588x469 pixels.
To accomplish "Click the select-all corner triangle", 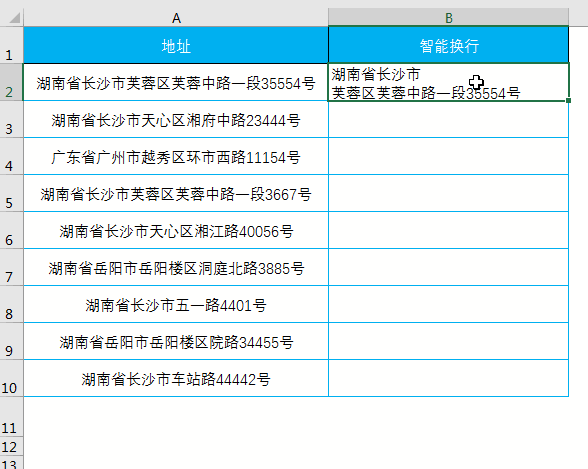I will click(x=14, y=18).
